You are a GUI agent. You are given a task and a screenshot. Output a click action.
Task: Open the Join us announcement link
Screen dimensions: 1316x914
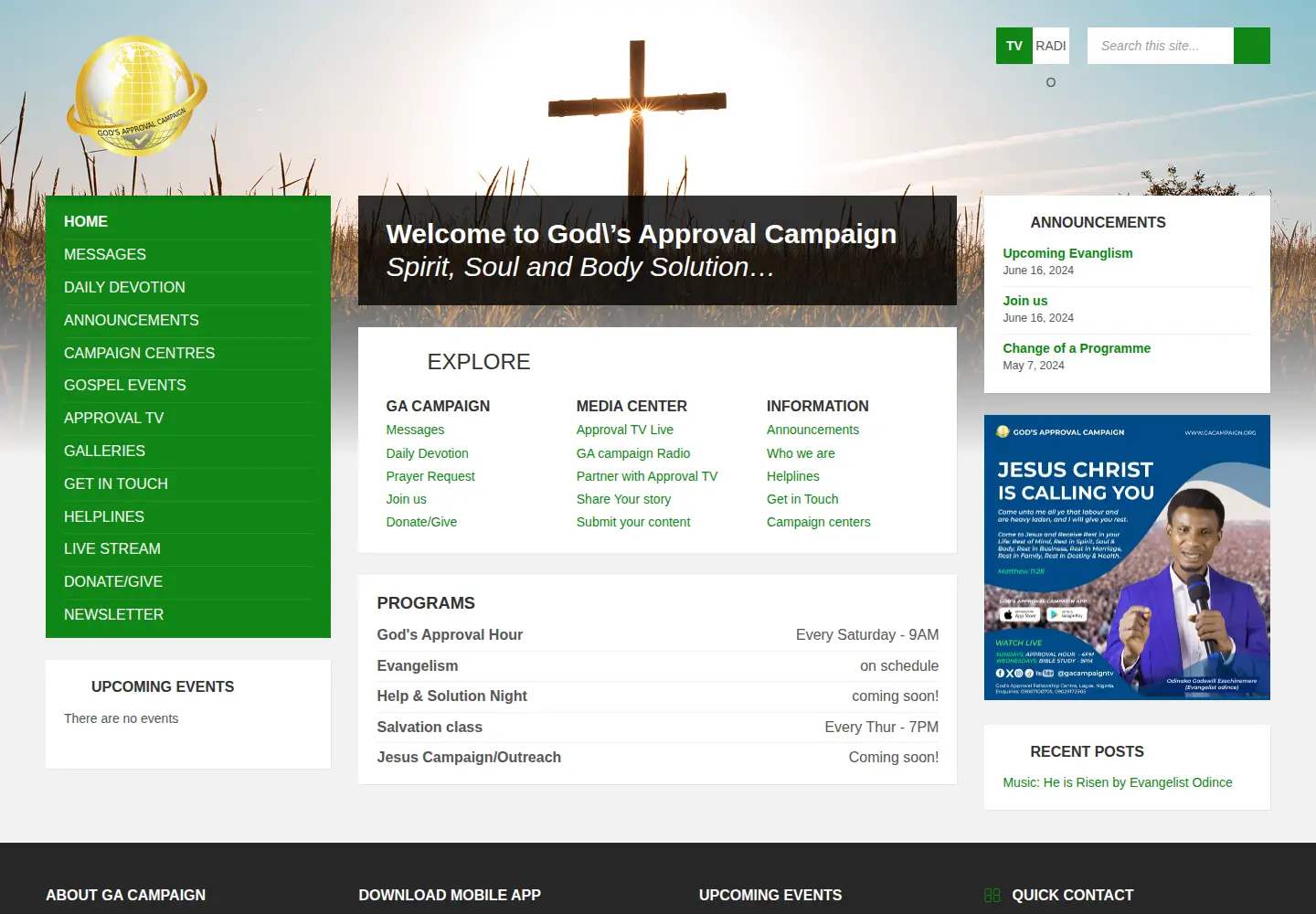click(1025, 301)
